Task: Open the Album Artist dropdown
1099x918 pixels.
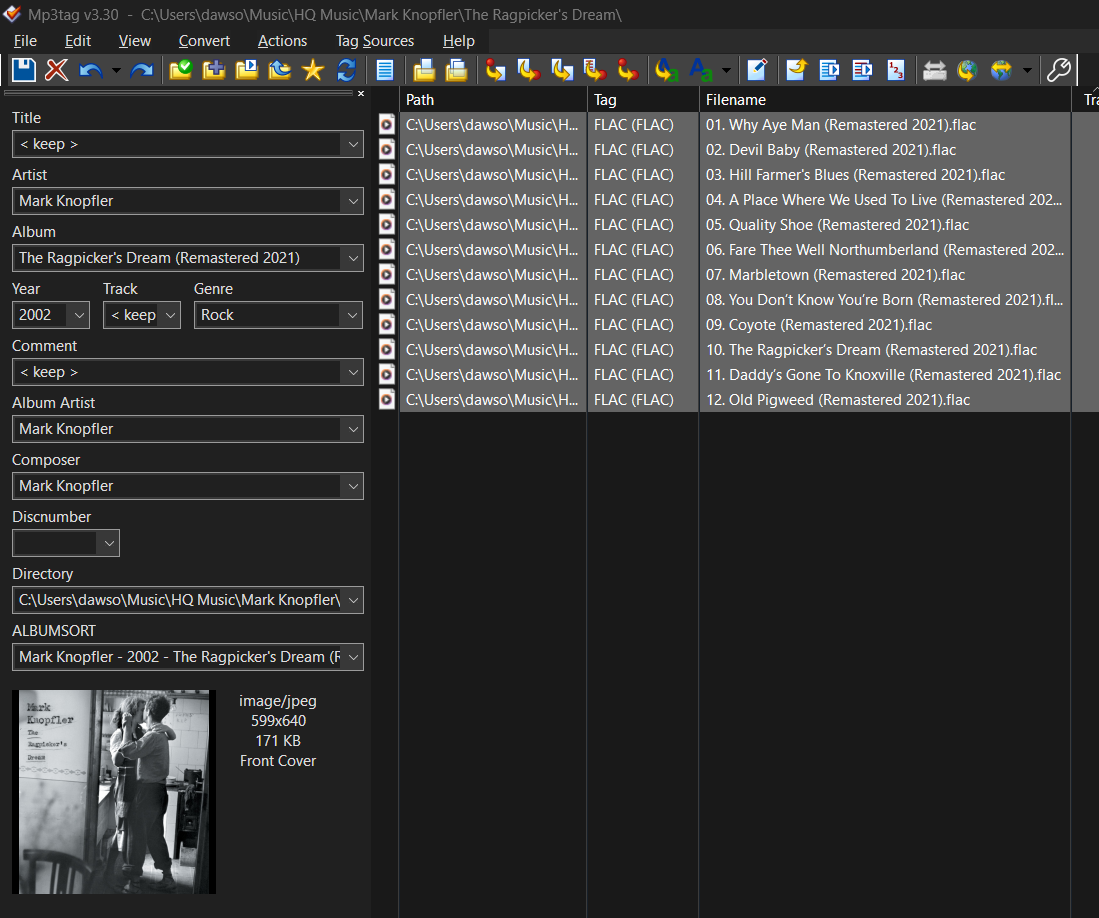Action: pyautogui.click(x=353, y=430)
